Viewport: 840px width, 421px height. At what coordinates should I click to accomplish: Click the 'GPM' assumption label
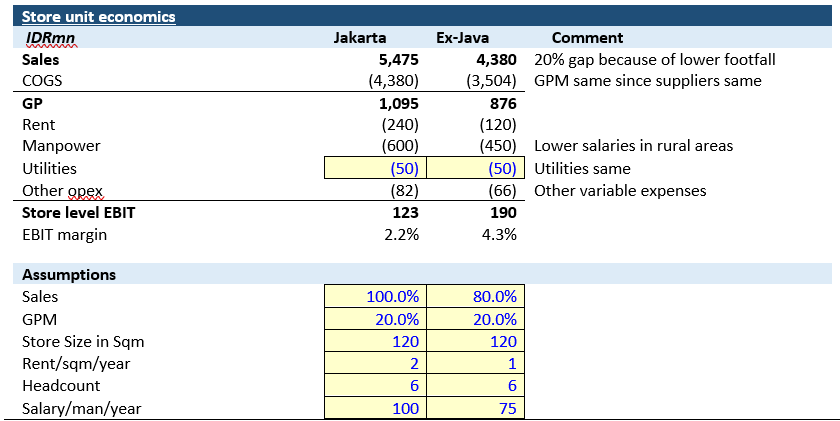pyautogui.click(x=39, y=320)
